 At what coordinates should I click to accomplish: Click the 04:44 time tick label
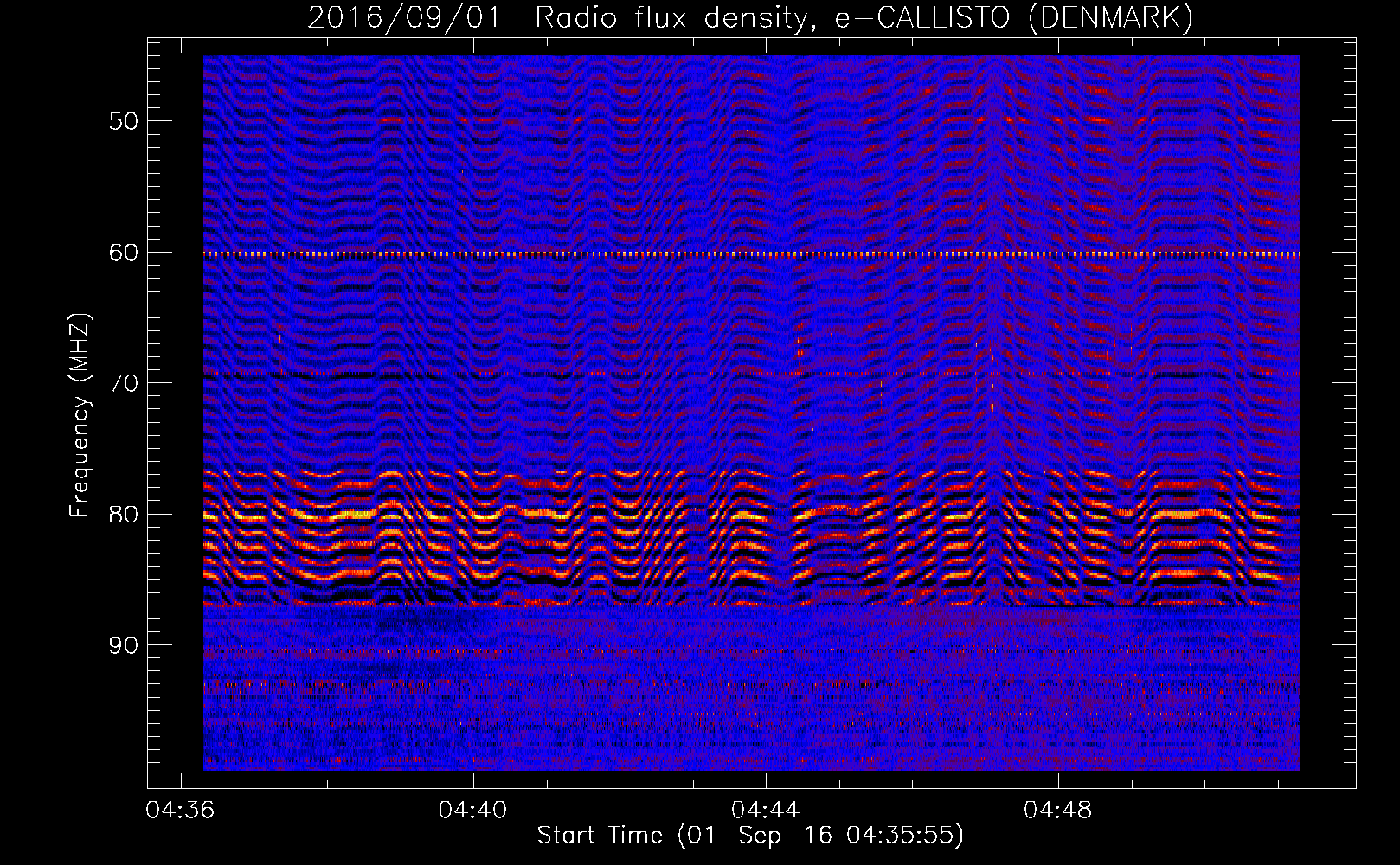pos(765,811)
